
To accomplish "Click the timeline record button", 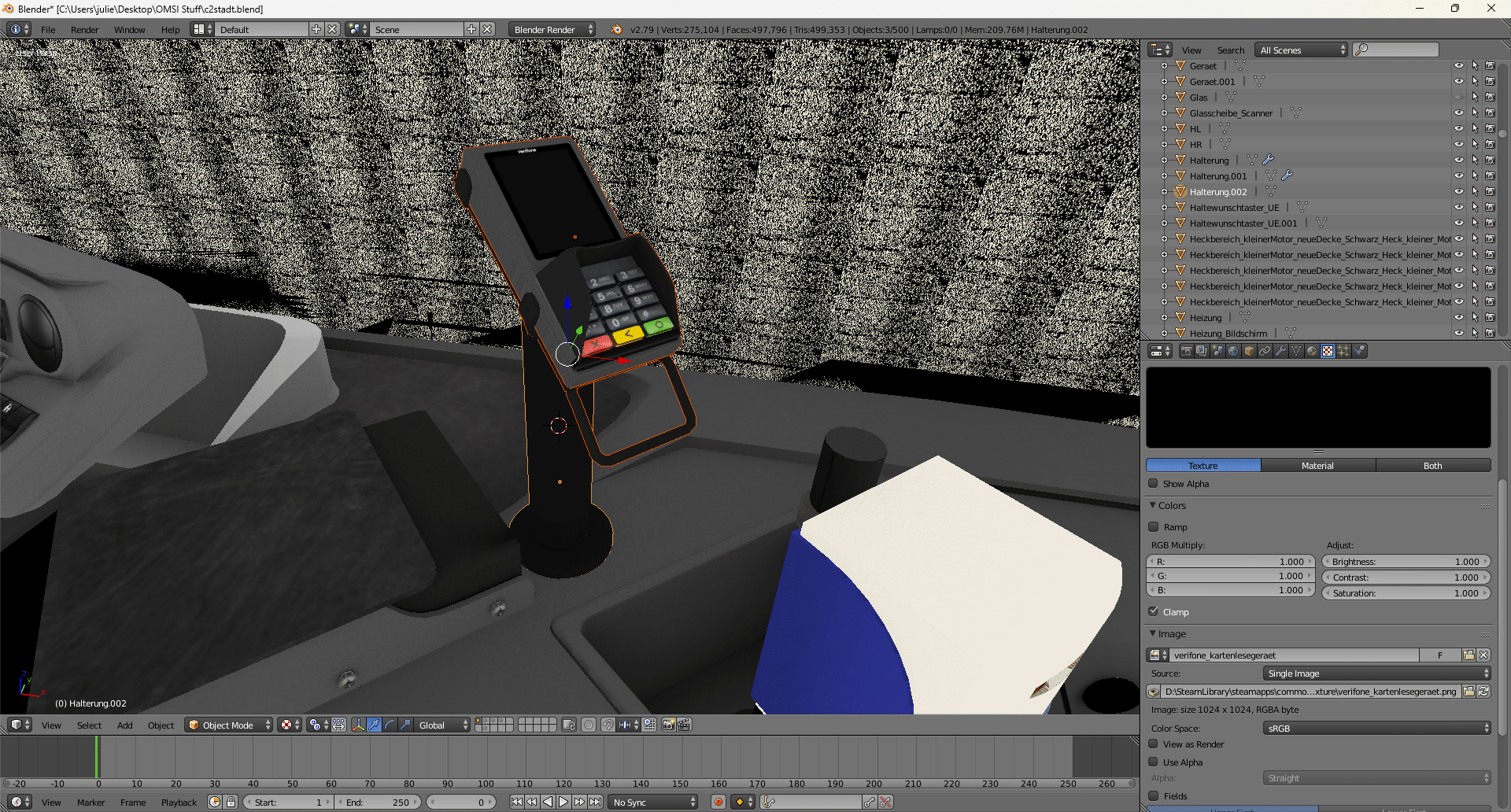I will click(x=718, y=802).
